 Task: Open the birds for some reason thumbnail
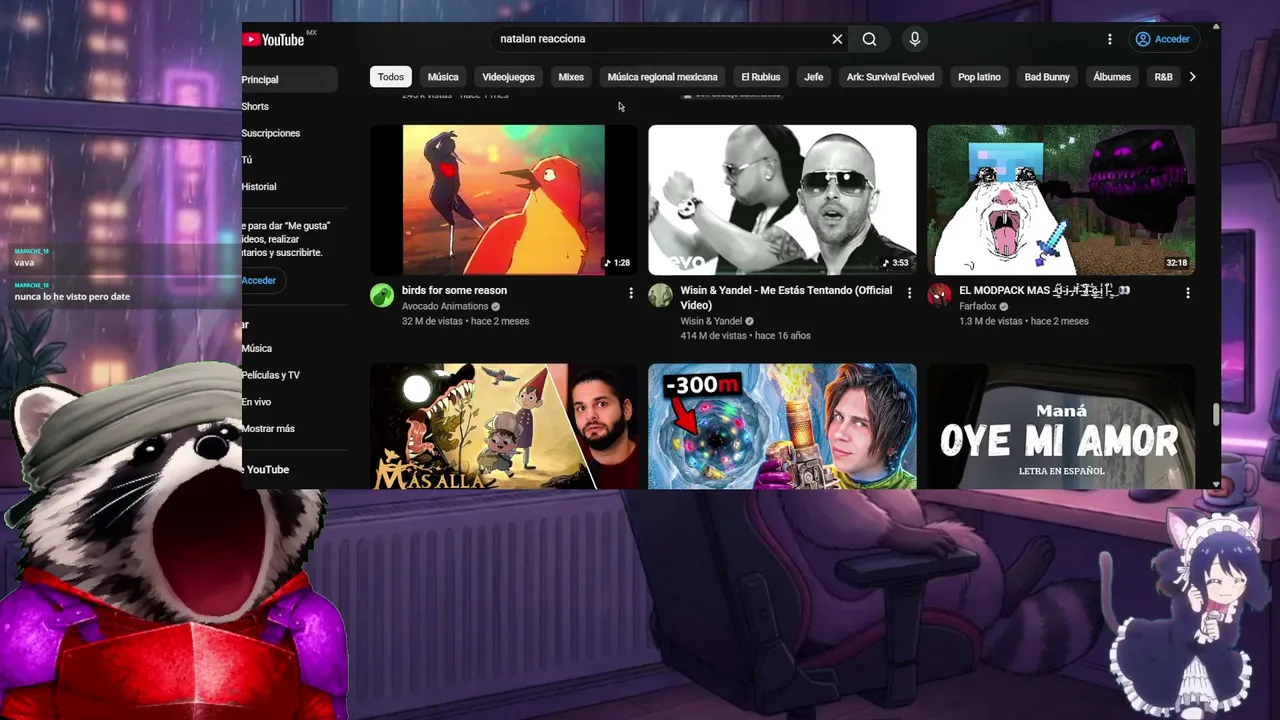[x=504, y=200]
